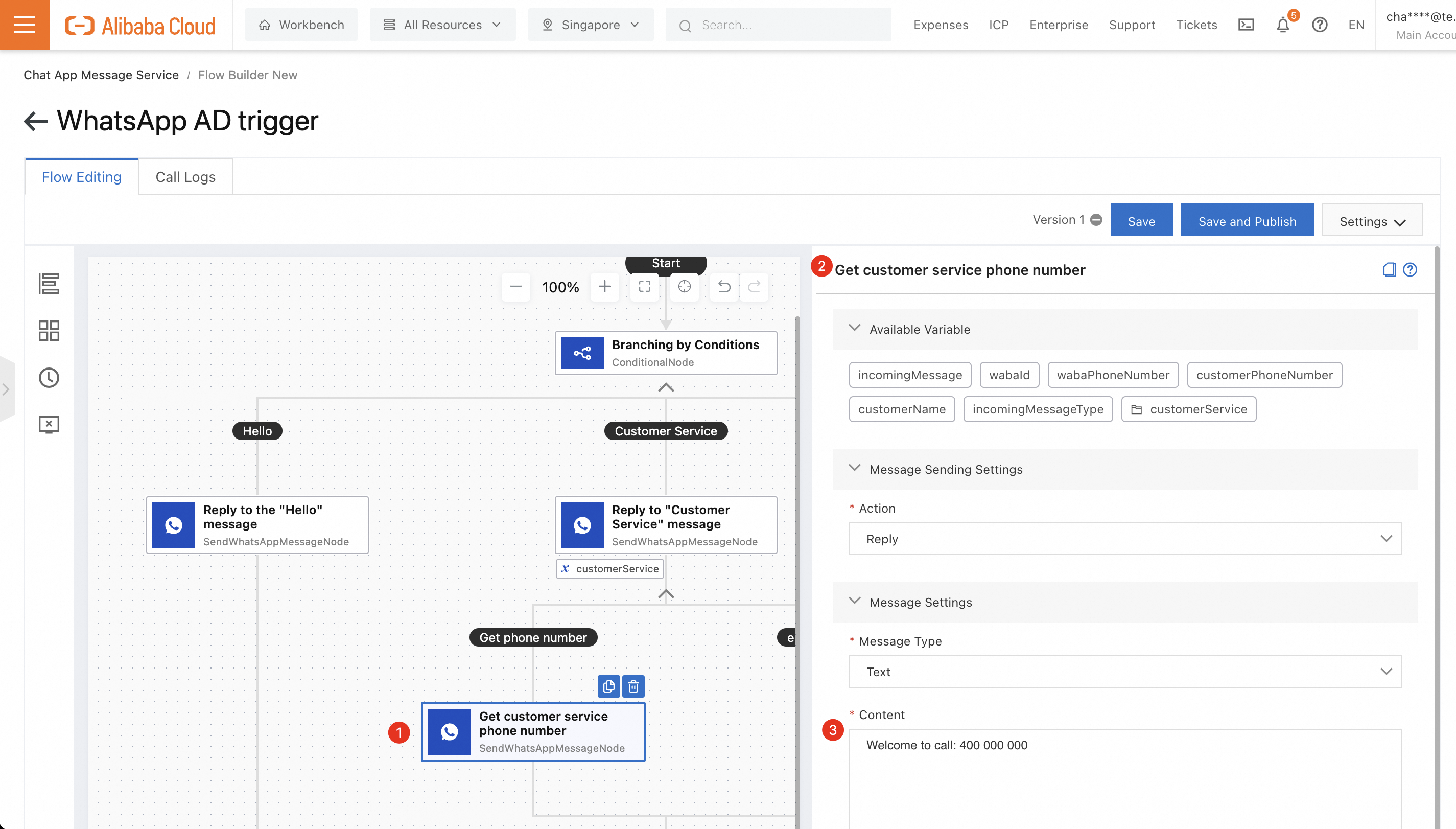Delete the selected node with trash icon

[x=633, y=686]
